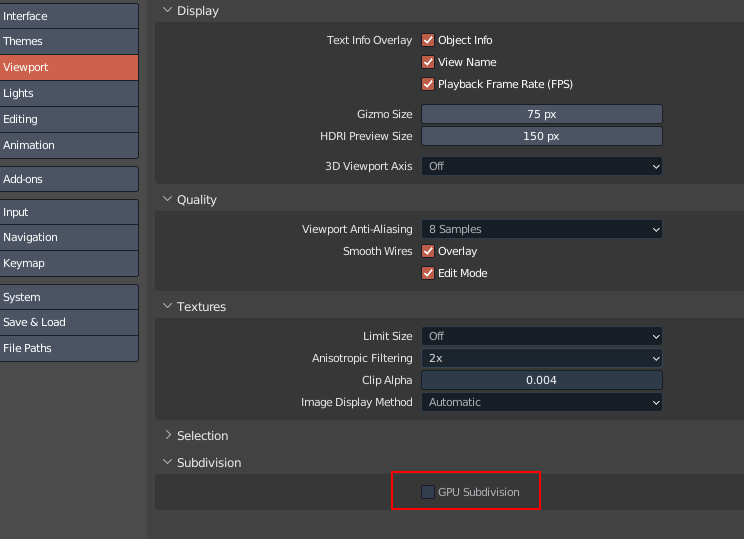The width and height of the screenshot is (744, 539).
Task: Collapse the Textures section arrow
Action: click(167, 306)
